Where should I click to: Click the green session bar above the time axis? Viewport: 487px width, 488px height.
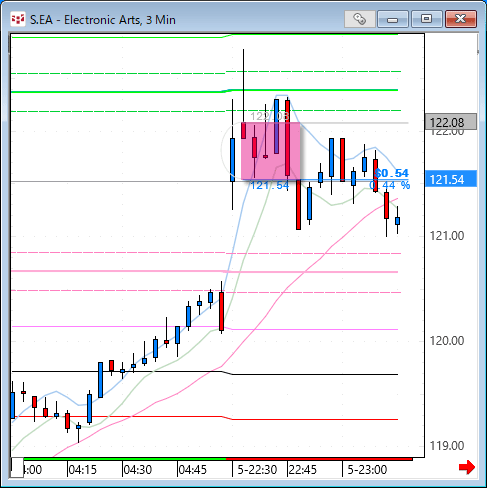(125, 459)
